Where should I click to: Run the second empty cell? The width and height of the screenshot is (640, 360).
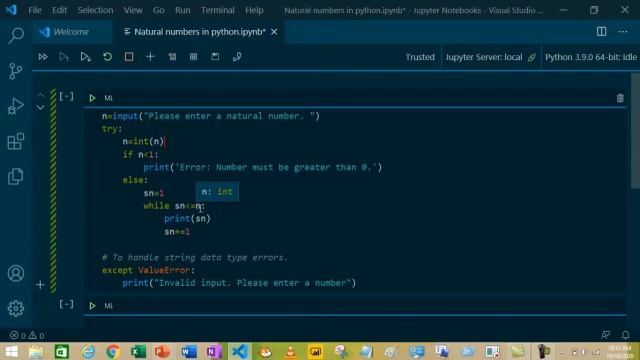click(x=92, y=306)
